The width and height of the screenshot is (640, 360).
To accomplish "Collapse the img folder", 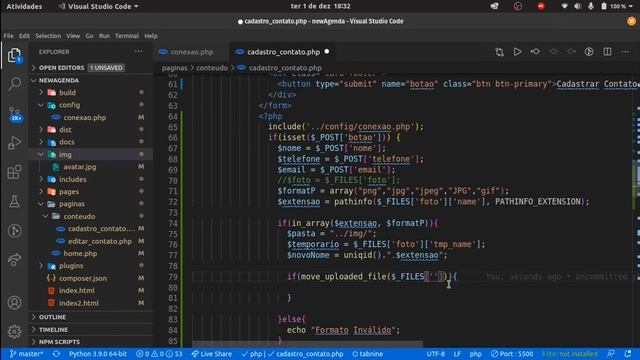I will [65, 155].
